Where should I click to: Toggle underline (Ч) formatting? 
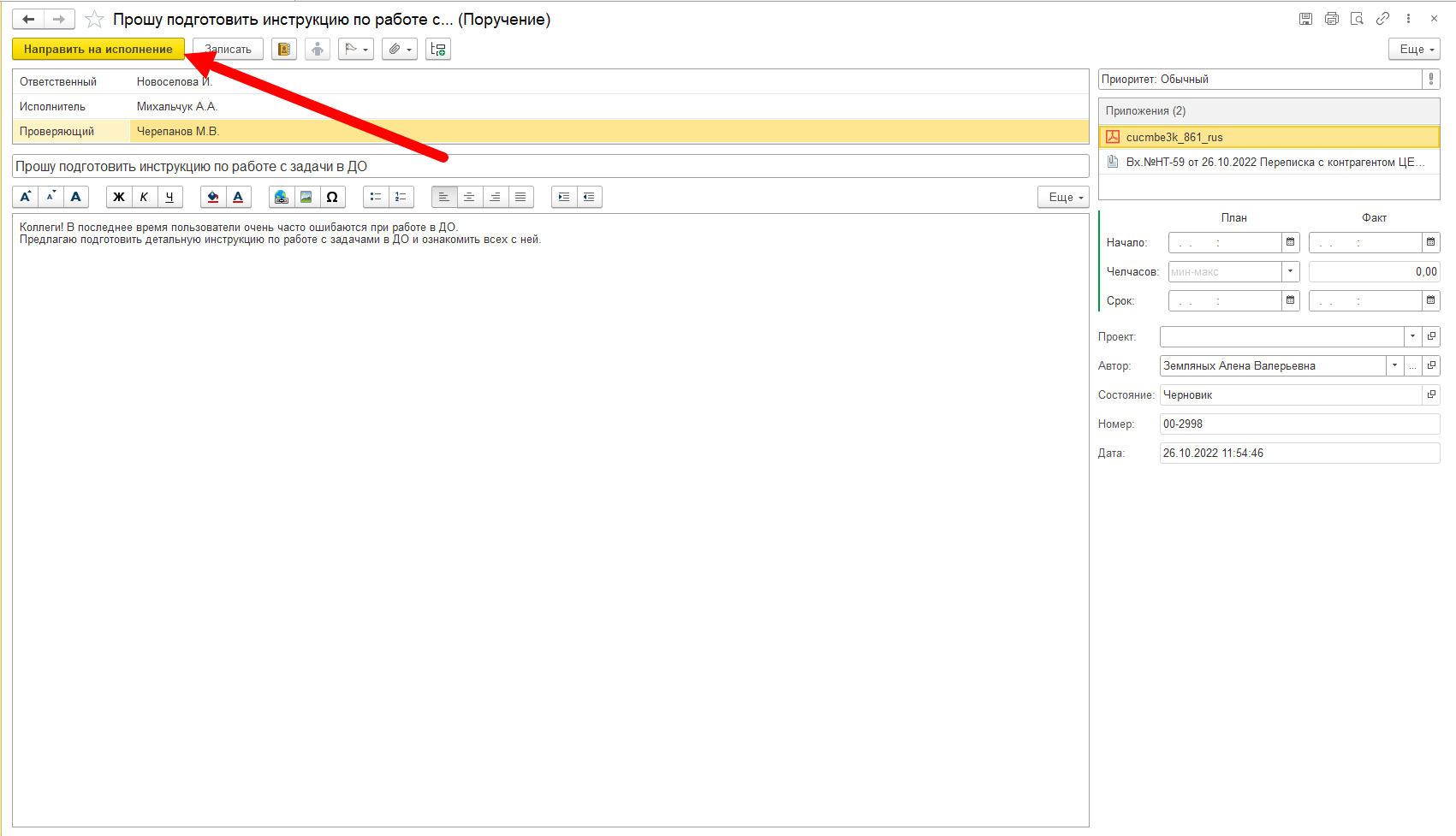tap(169, 197)
